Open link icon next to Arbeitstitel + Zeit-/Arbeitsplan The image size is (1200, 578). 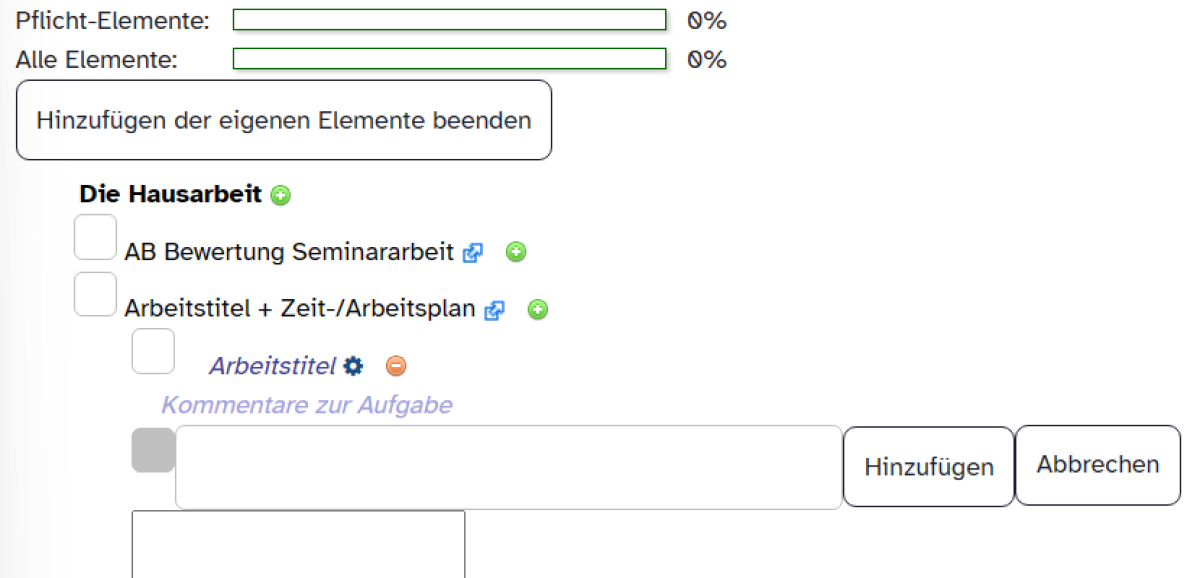[x=494, y=311]
